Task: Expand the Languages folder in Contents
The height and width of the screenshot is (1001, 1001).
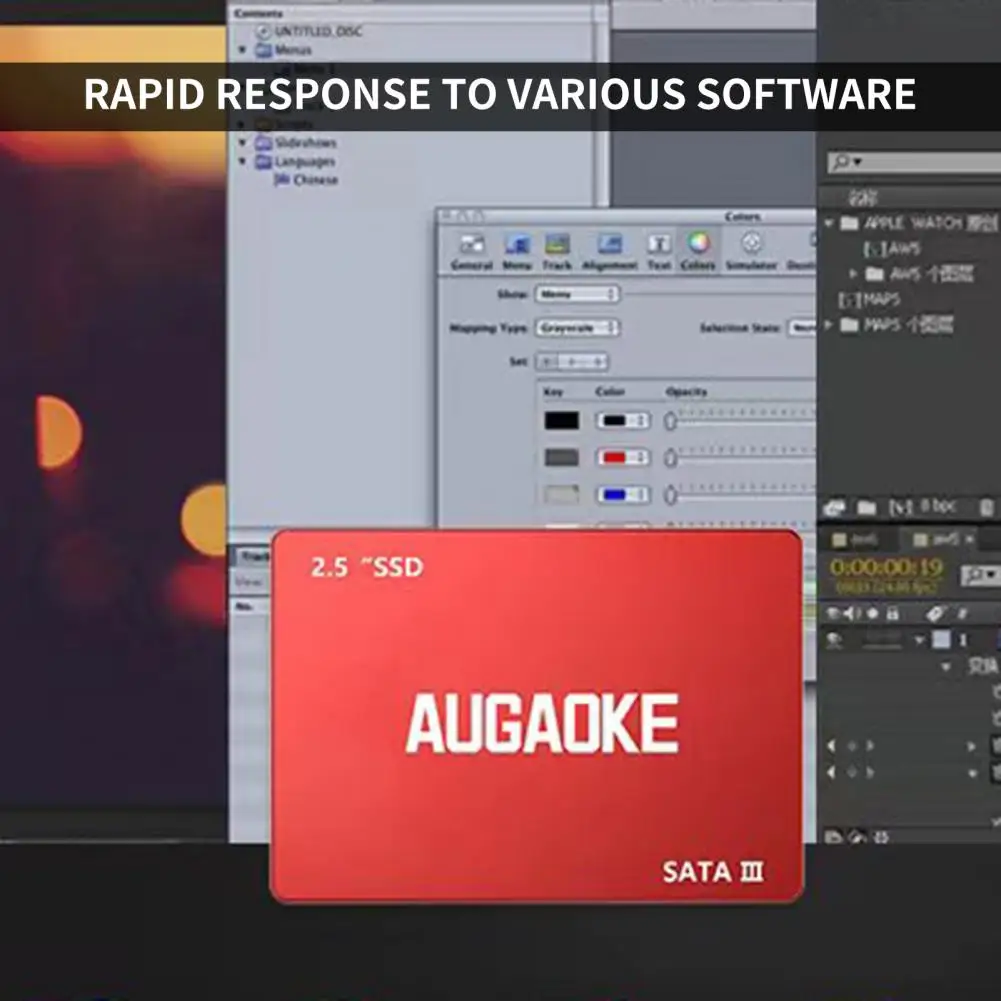Action: tap(243, 161)
